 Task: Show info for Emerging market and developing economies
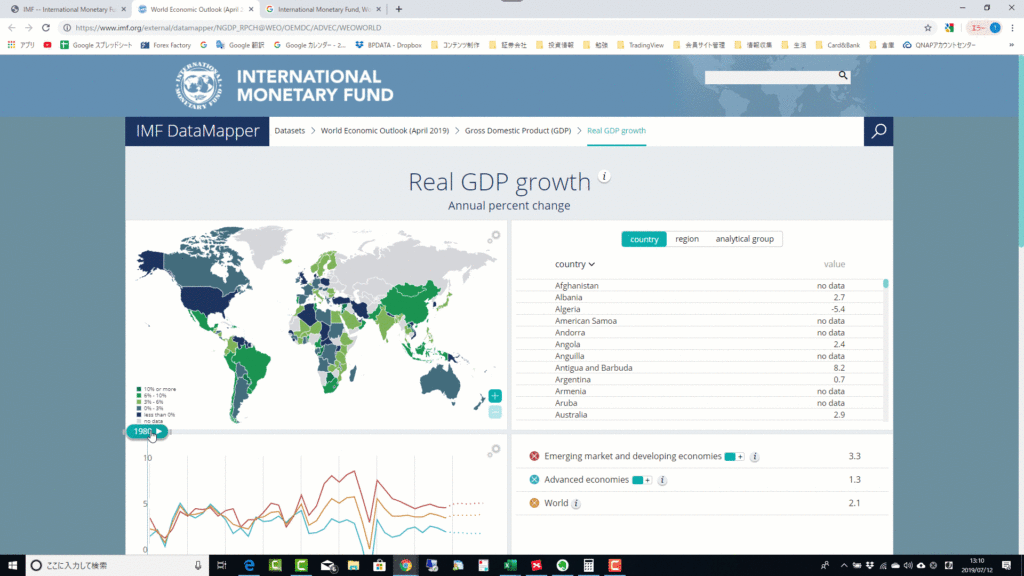click(754, 456)
